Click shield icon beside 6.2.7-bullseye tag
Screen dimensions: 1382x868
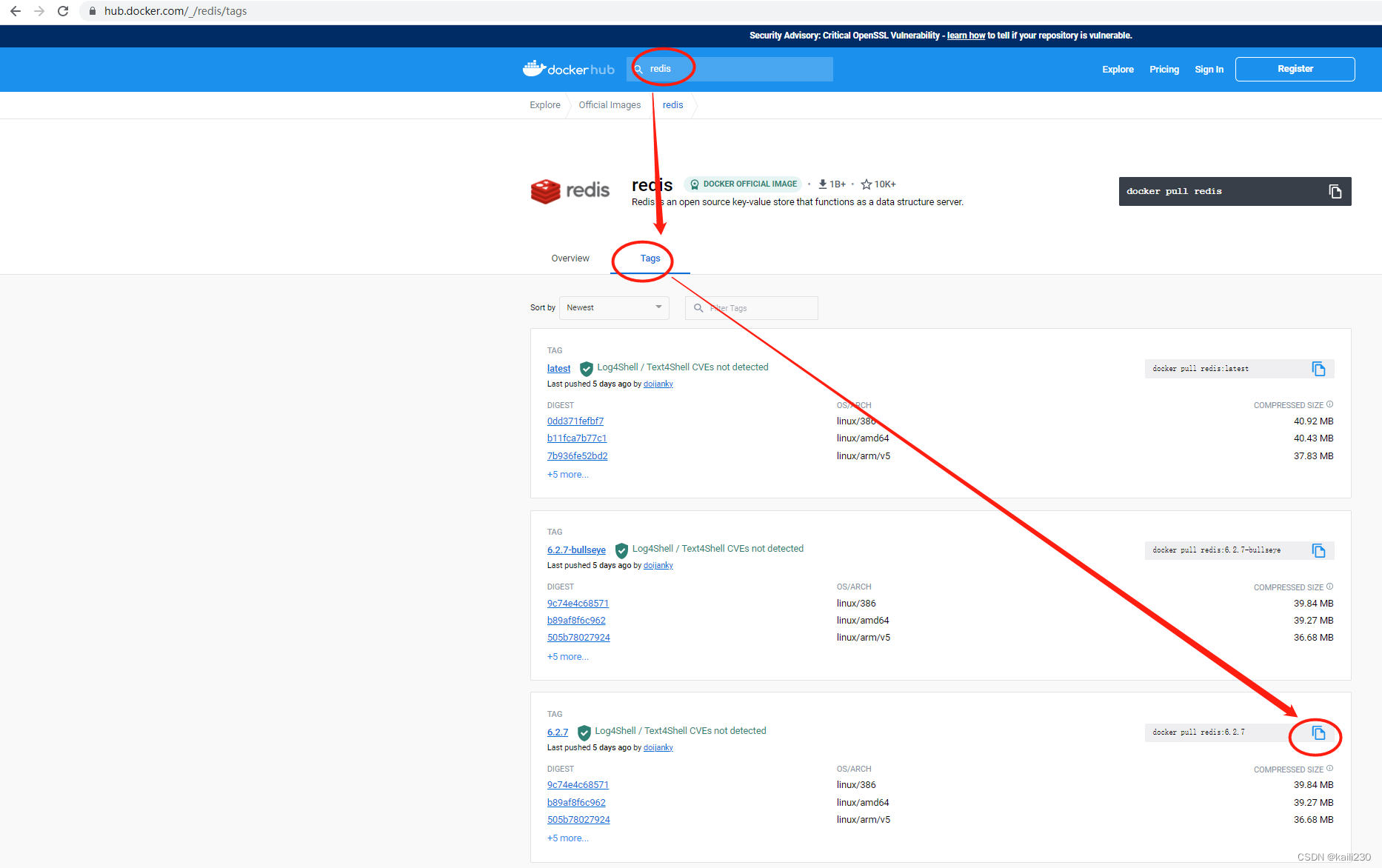click(621, 550)
